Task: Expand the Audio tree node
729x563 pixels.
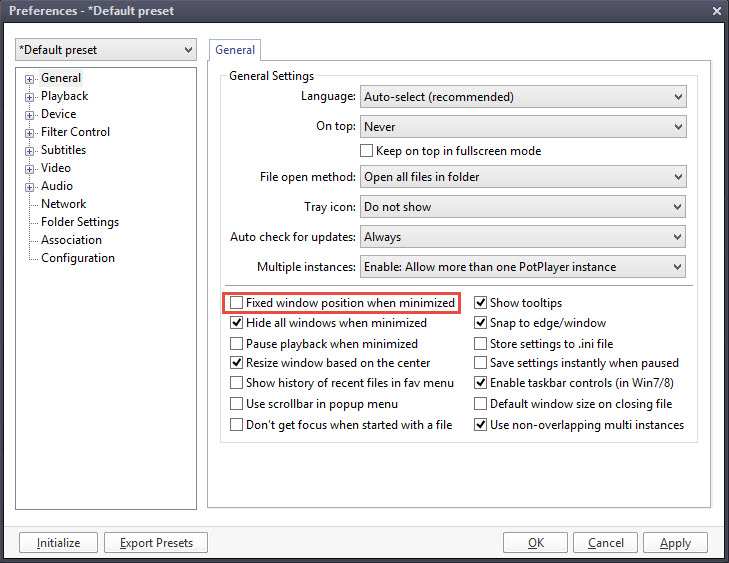Action: click(30, 186)
